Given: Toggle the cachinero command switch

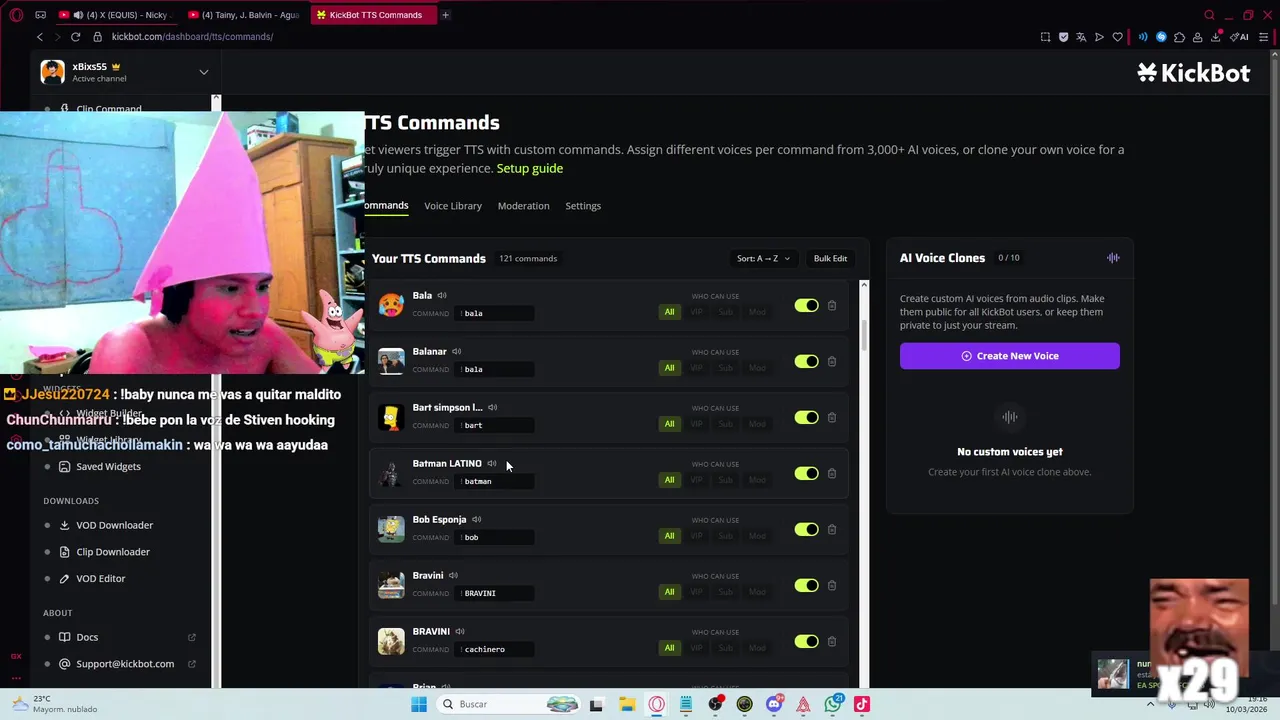Looking at the screenshot, I should tap(806, 641).
